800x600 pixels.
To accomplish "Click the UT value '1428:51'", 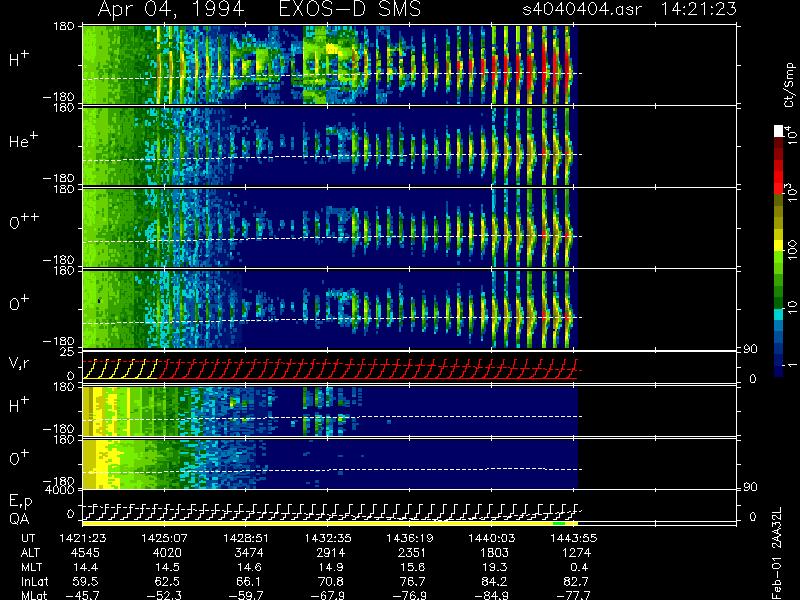I will [x=246, y=538].
